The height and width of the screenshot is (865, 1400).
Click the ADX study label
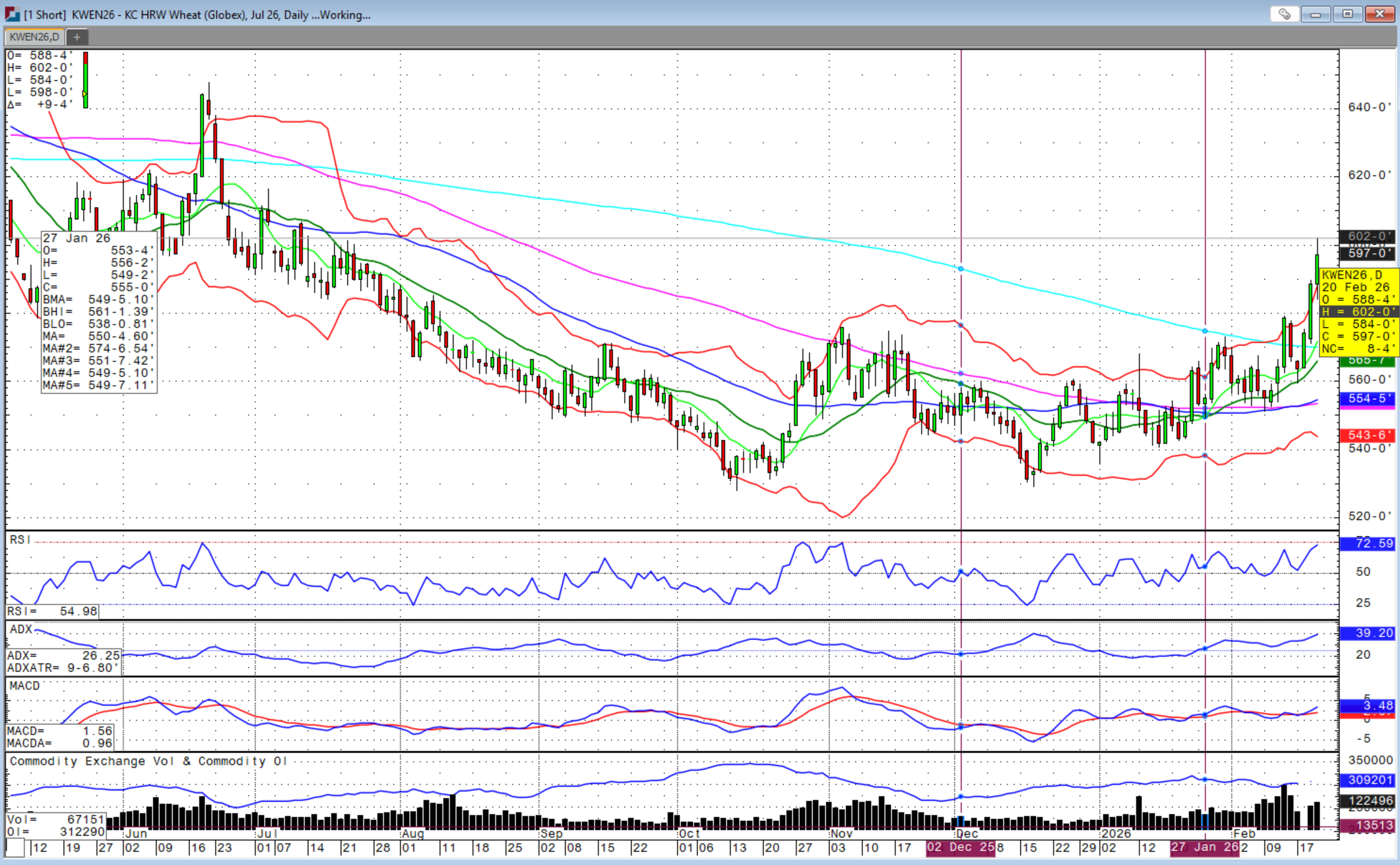pyautogui.click(x=21, y=629)
